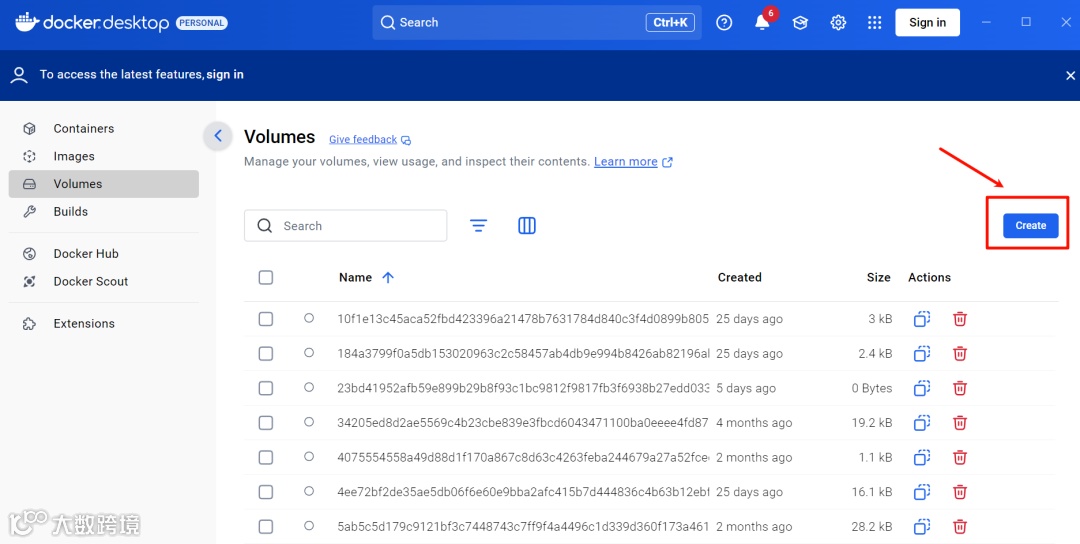Delete volume 5ab5c5d179c9 trash icon
Viewport: 1080px width, 544px height.
959,527
